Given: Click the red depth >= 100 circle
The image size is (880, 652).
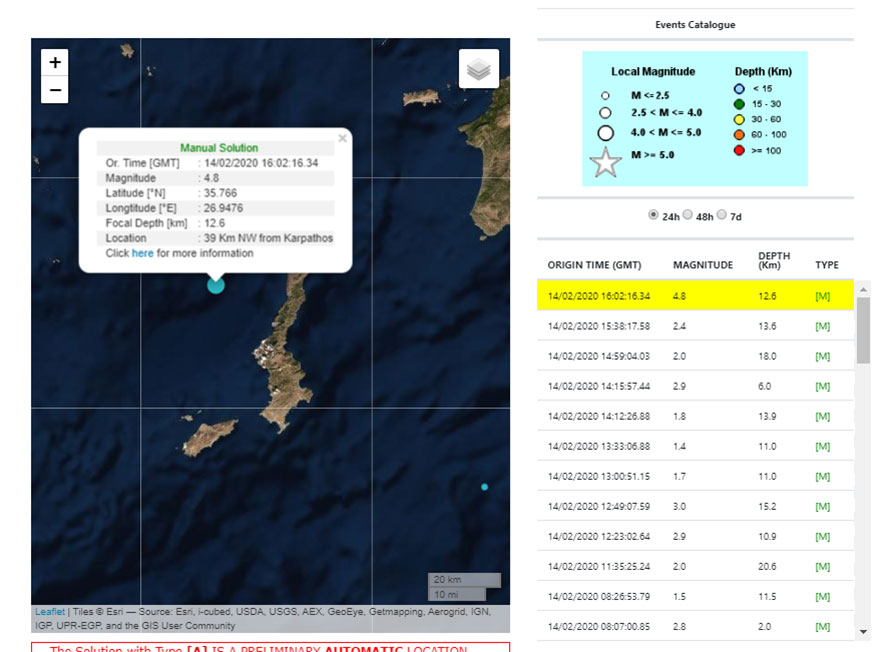Looking at the screenshot, I should [x=741, y=151].
